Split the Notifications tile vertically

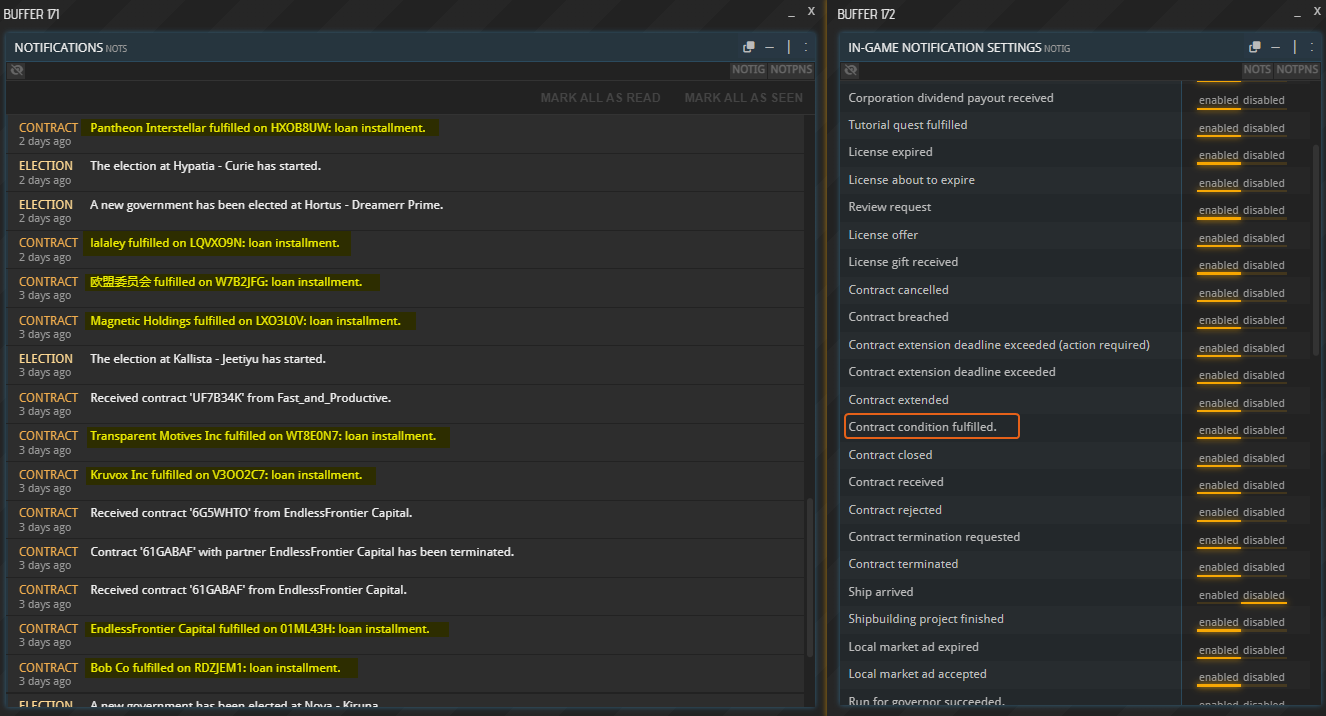click(789, 47)
